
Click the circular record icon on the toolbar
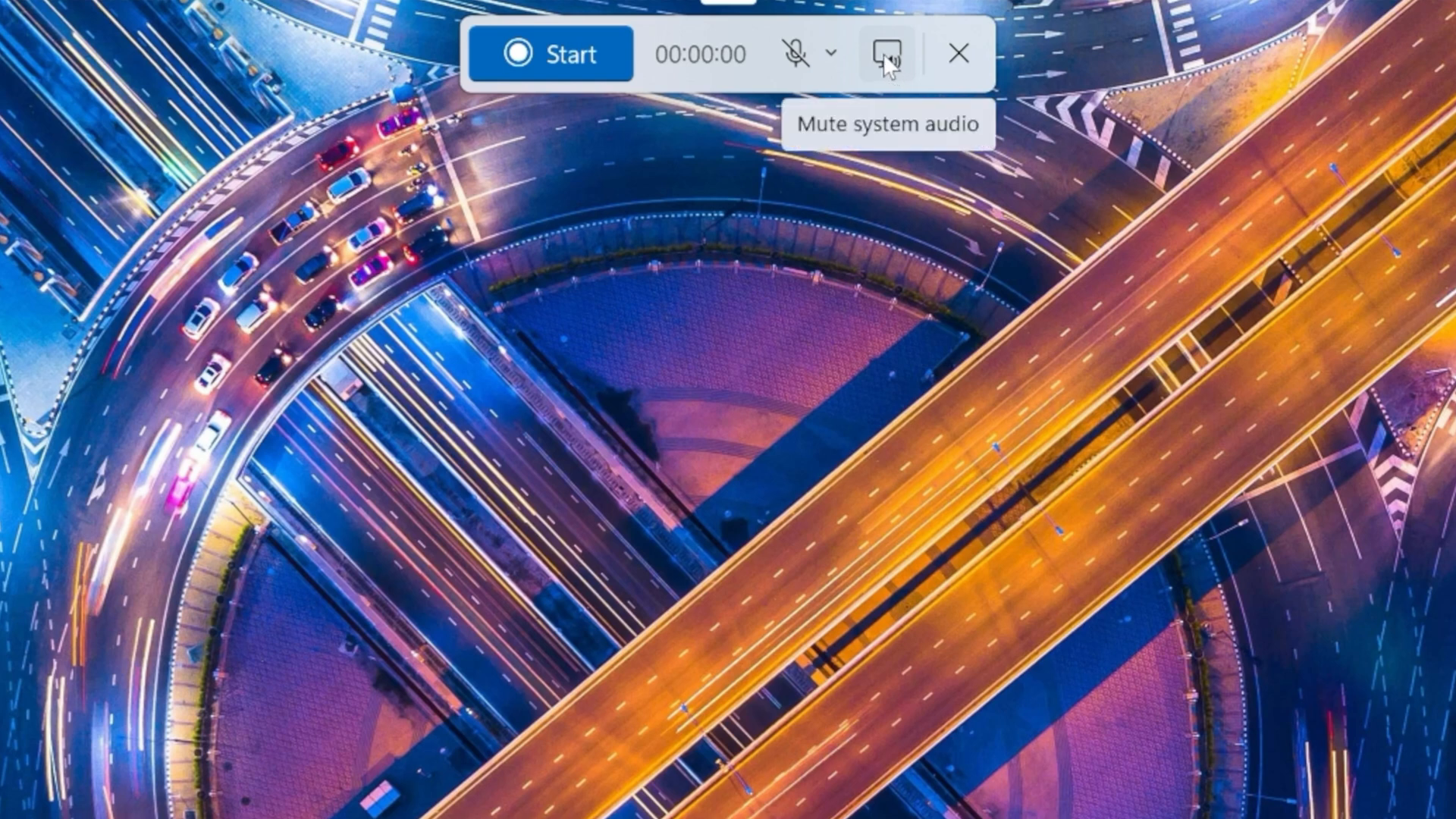tap(518, 53)
